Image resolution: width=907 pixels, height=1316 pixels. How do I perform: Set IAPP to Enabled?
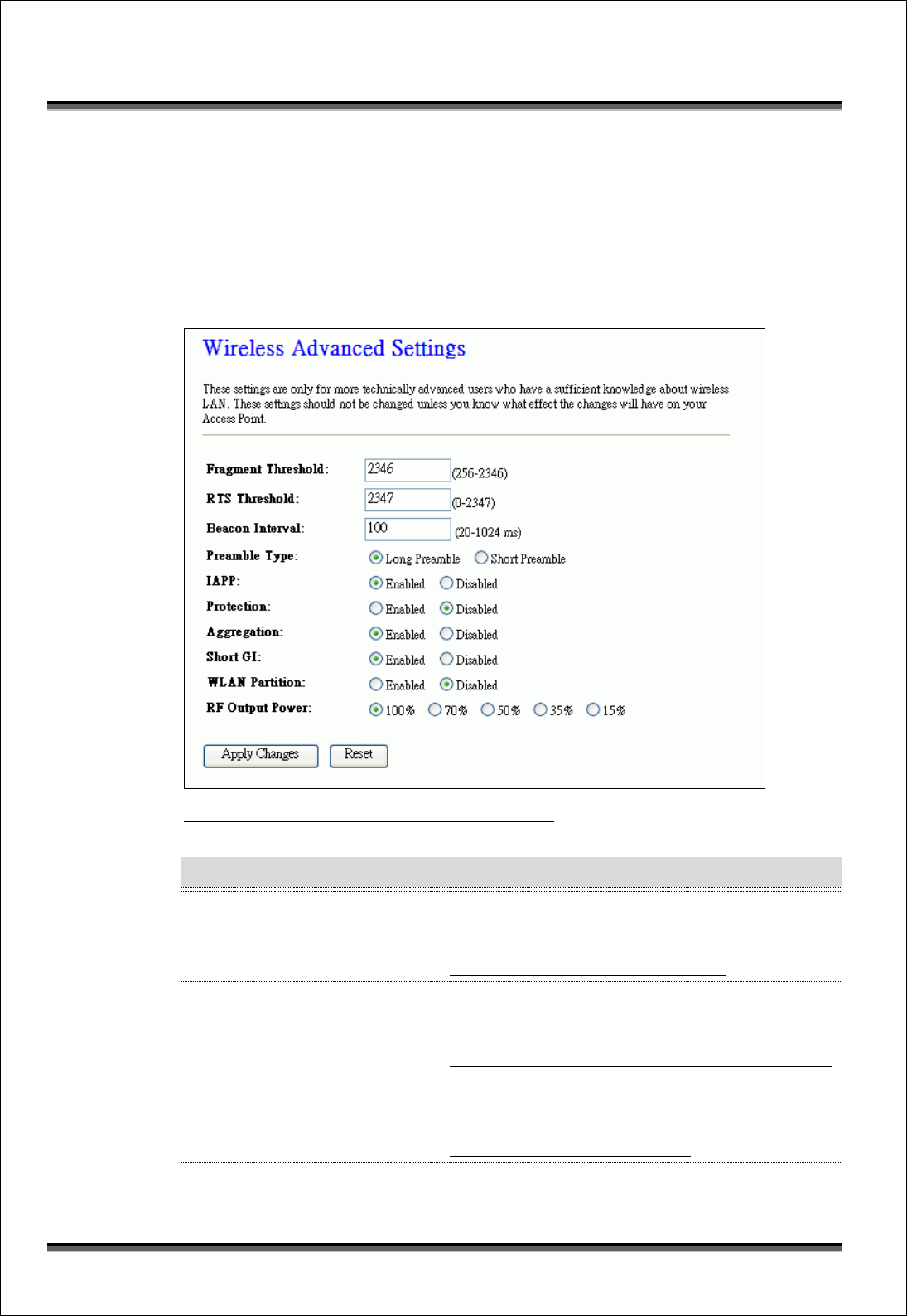(376, 583)
